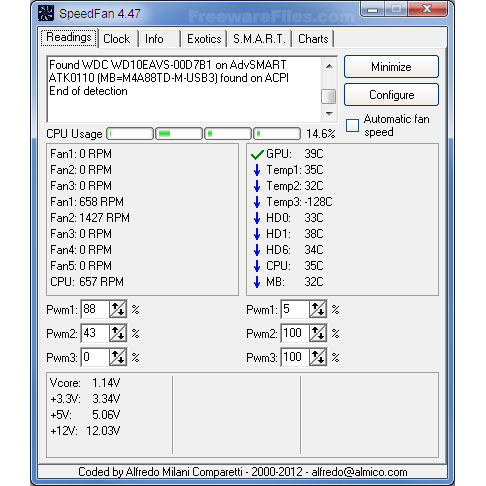Click right Pwm2 value field showing 100

(x=295, y=334)
